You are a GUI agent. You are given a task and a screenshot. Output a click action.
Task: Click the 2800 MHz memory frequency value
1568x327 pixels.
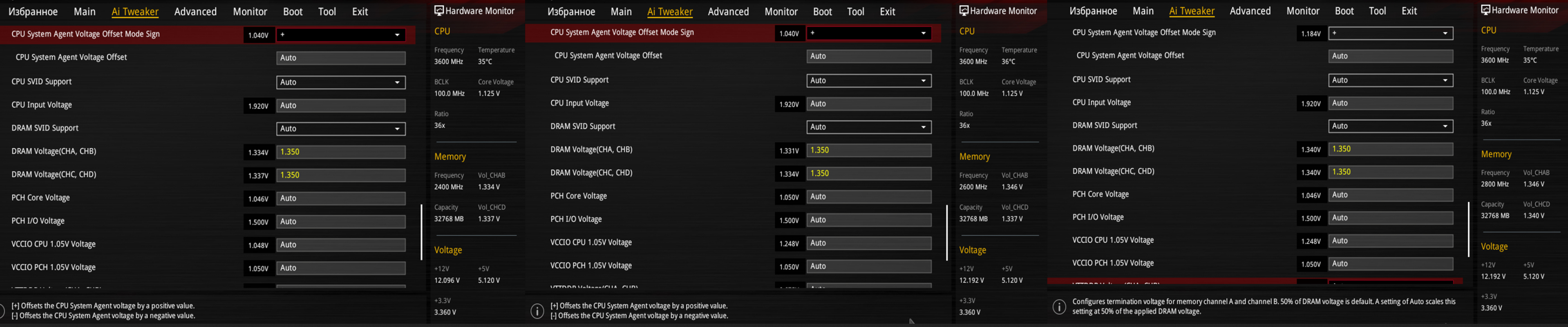coord(1495,184)
